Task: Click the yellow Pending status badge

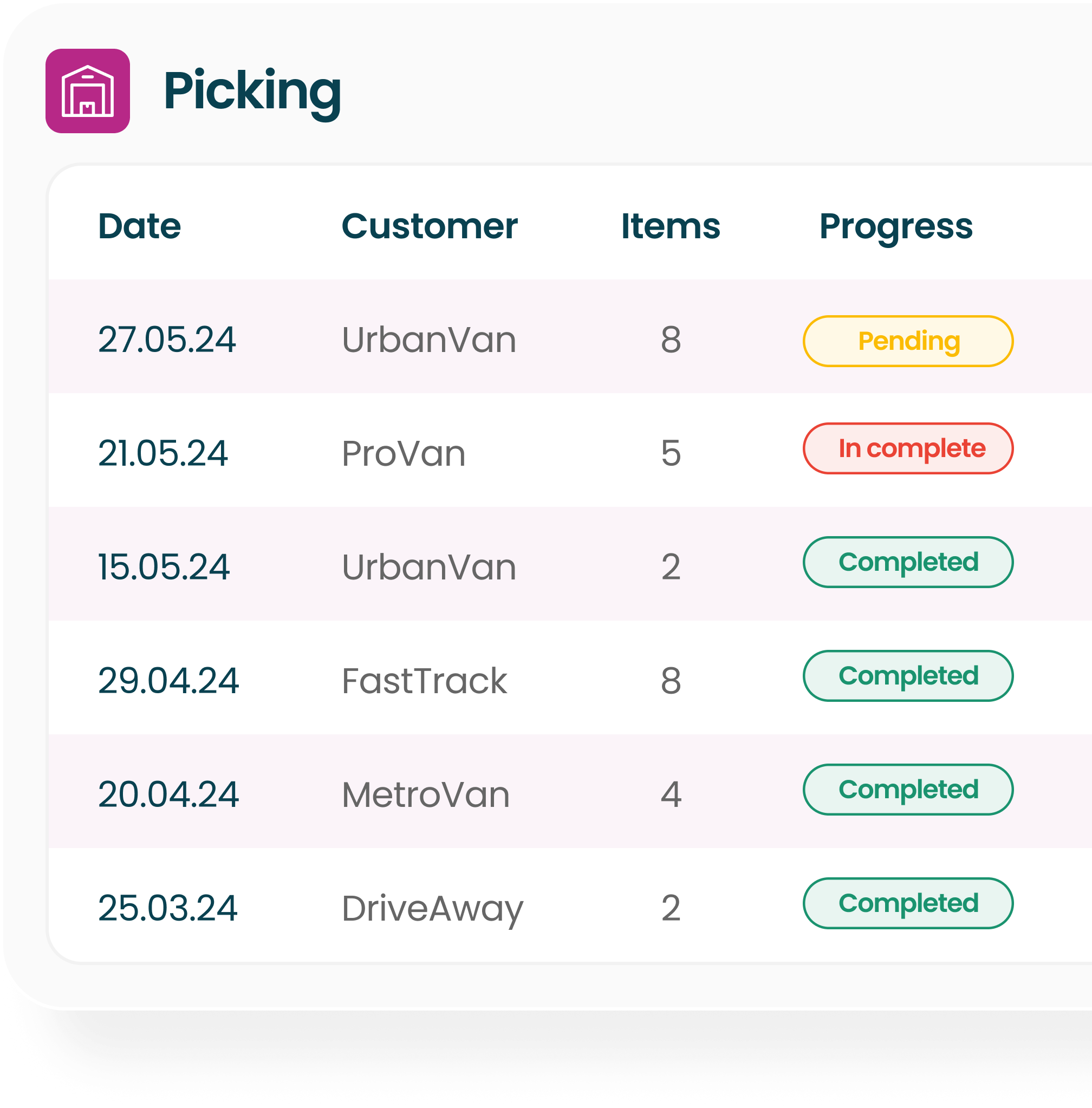Action: click(908, 341)
